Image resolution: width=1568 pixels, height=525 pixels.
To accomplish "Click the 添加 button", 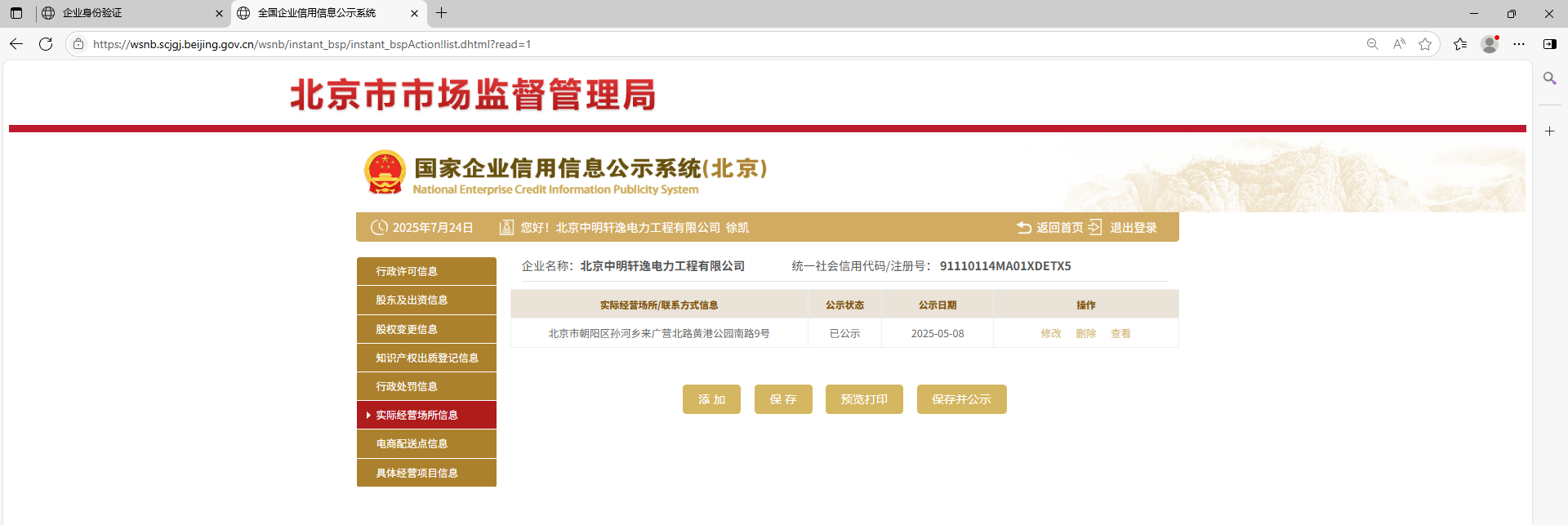I will [711, 399].
